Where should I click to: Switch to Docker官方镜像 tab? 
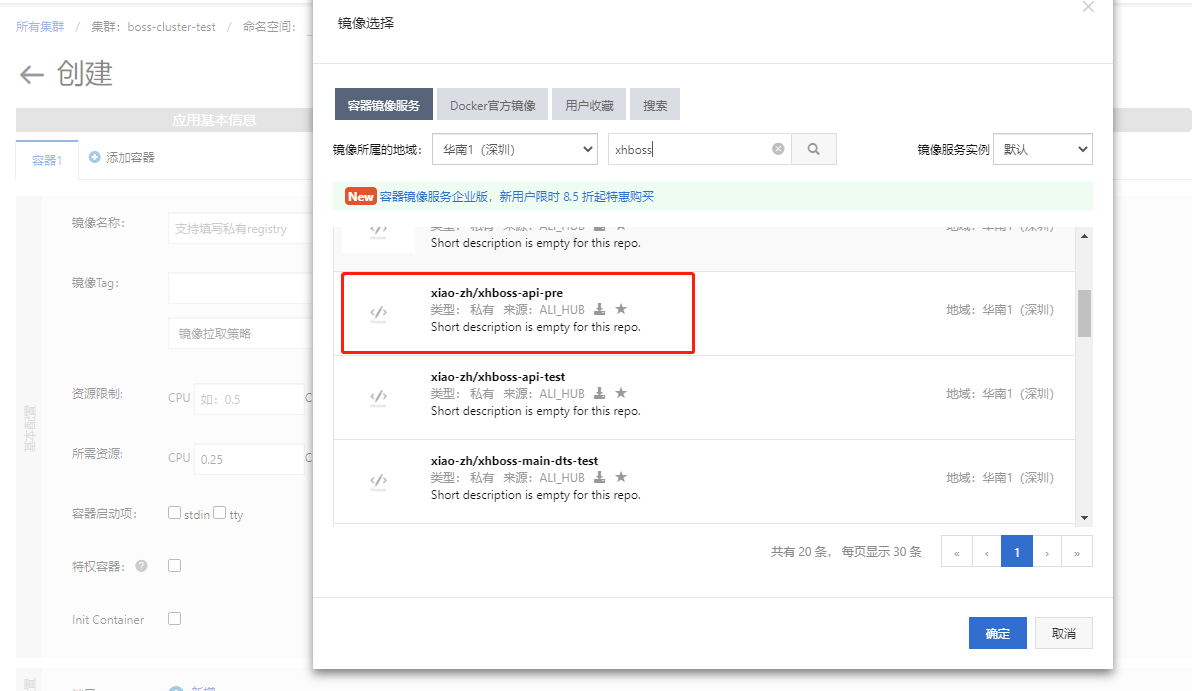[x=493, y=105]
